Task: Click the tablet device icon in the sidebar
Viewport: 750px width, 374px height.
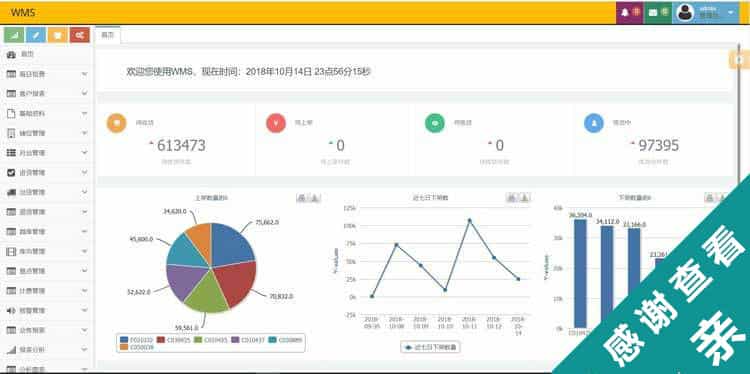Action: (11, 133)
